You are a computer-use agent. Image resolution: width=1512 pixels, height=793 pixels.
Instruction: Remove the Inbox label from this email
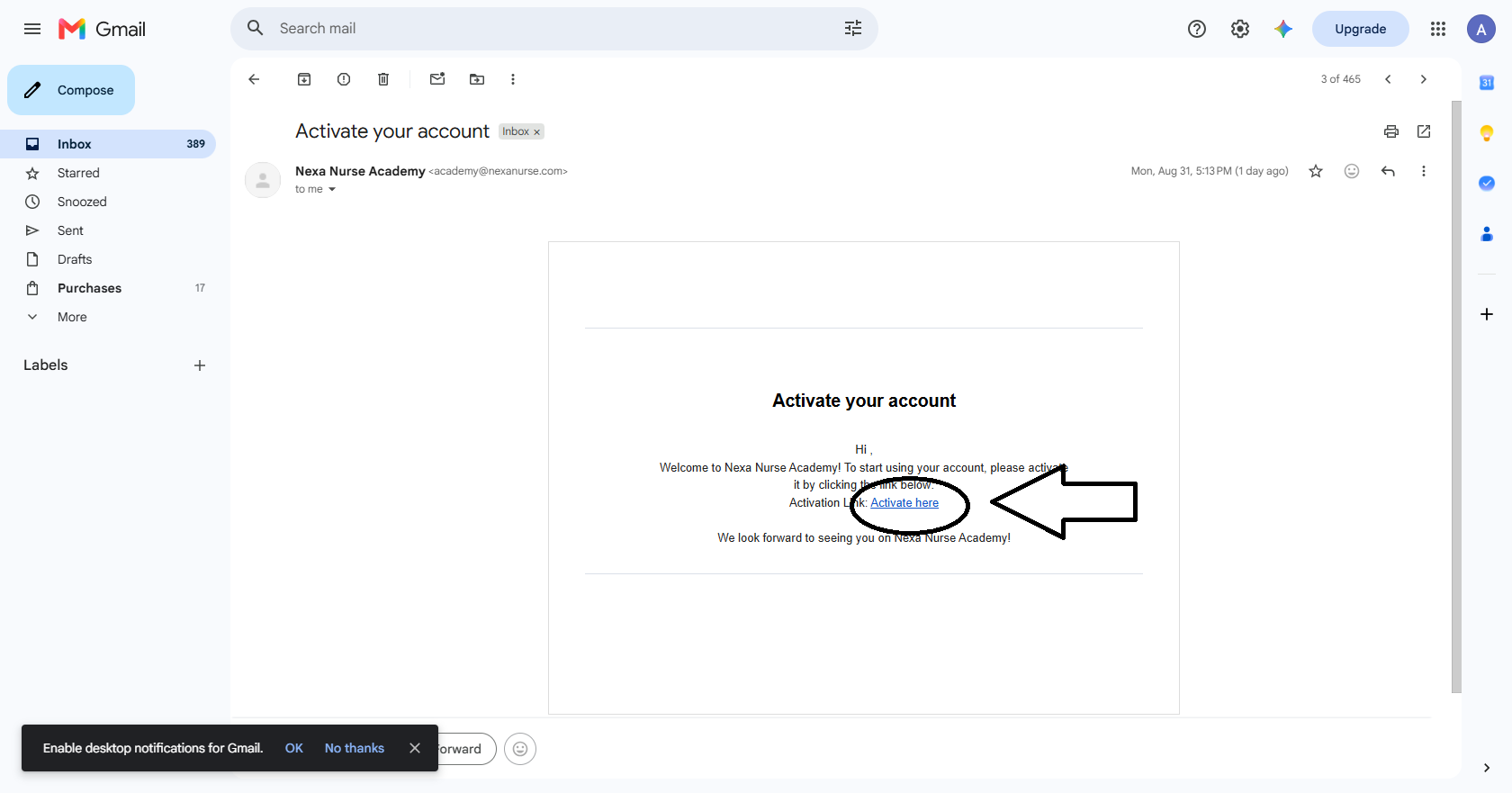[537, 132]
